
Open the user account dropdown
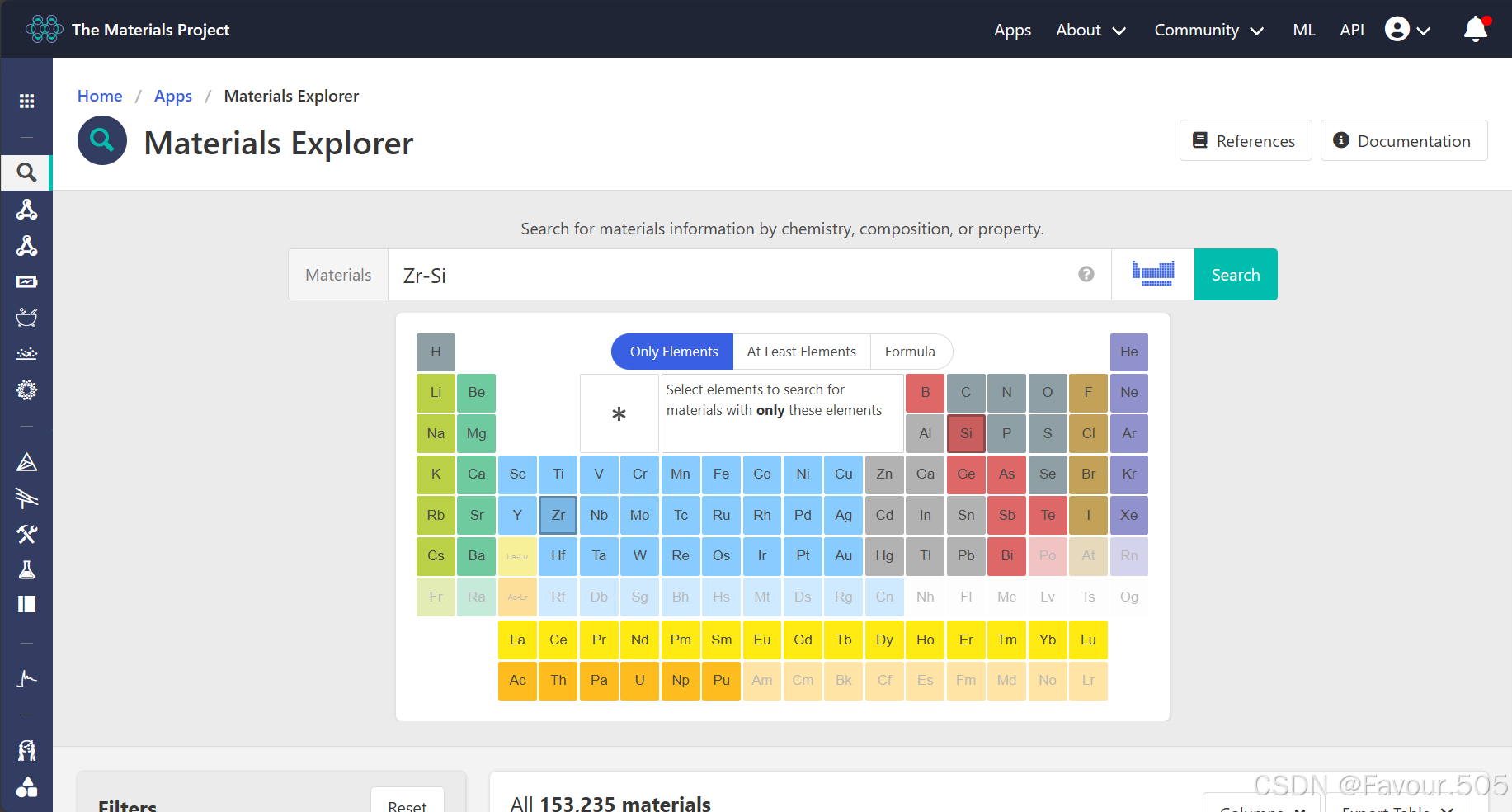[1407, 30]
